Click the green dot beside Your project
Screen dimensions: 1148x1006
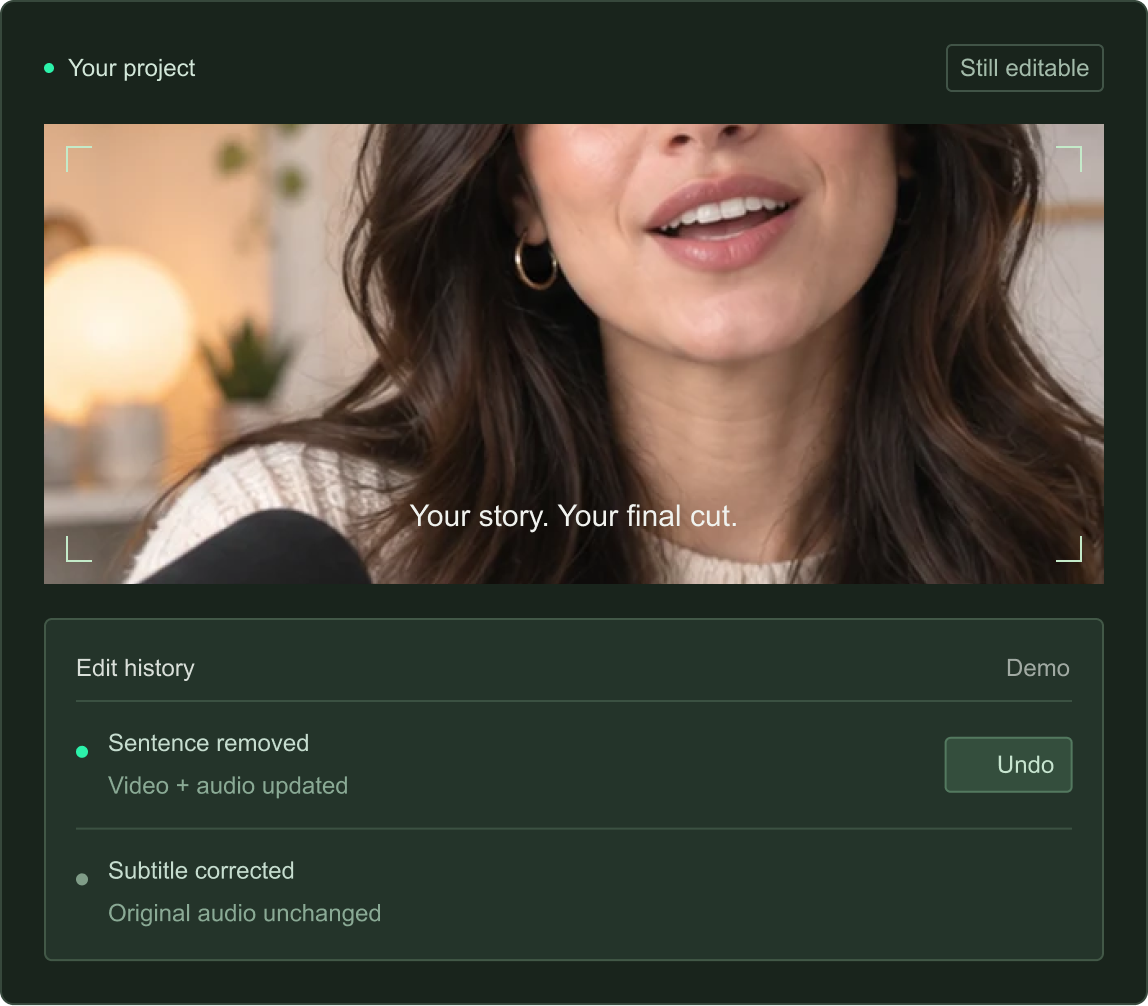(49, 68)
